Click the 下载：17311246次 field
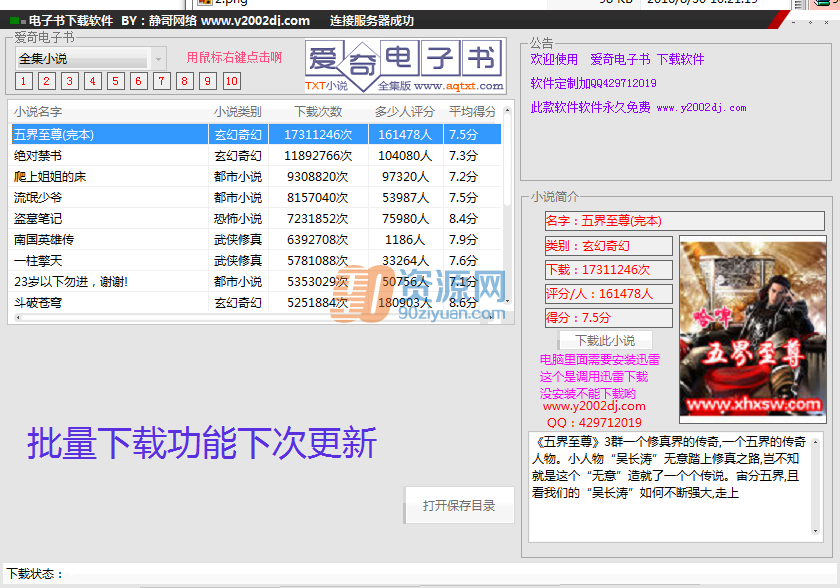This screenshot has height=588, width=840. tap(609, 269)
